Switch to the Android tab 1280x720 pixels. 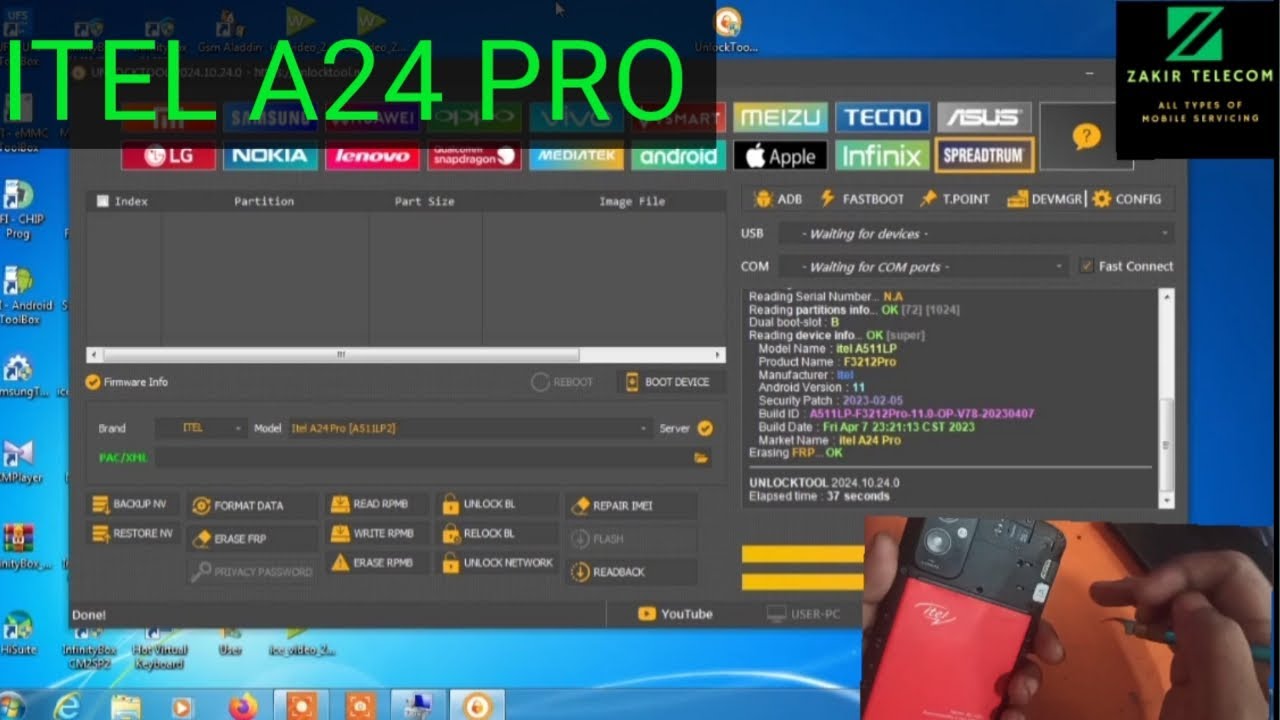pos(679,155)
